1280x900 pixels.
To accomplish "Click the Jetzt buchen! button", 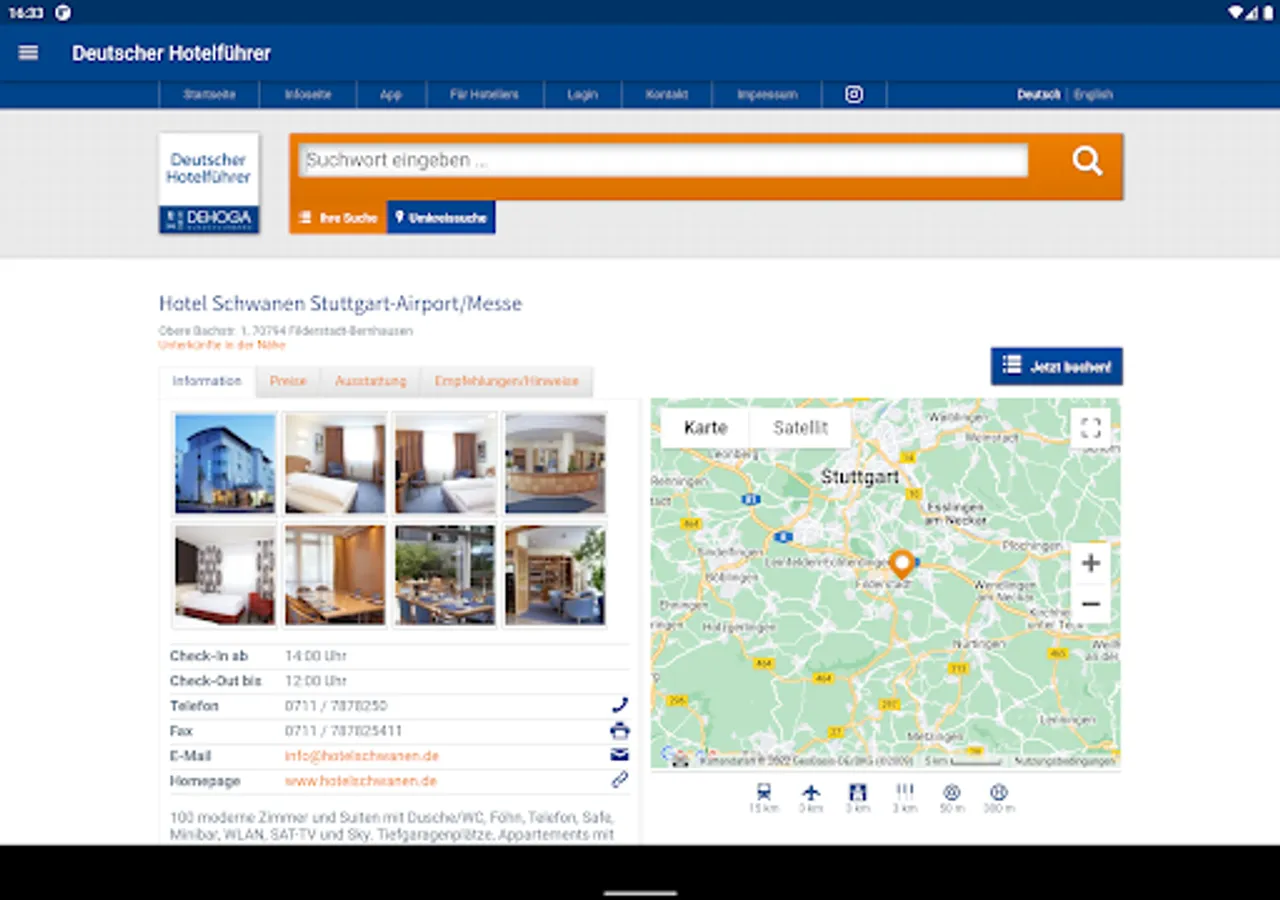I will [x=1057, y=366].
